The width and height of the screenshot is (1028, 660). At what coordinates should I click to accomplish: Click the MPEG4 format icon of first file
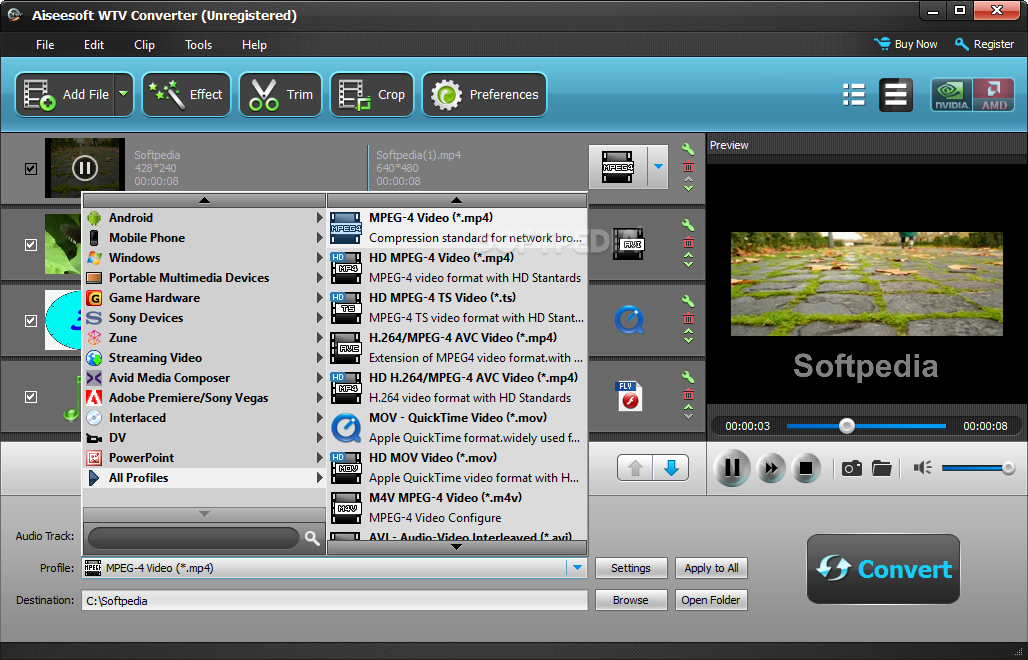coord(618,167)
